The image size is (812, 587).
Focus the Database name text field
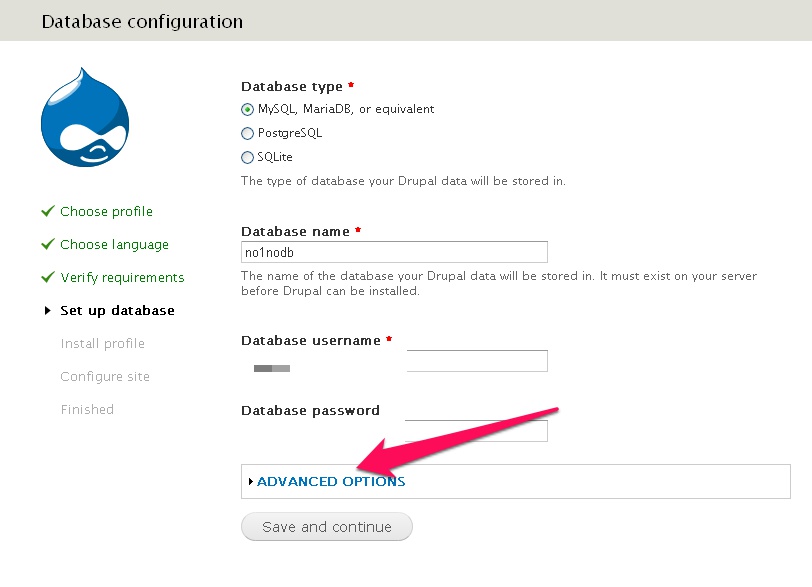(x=394, y=252)
